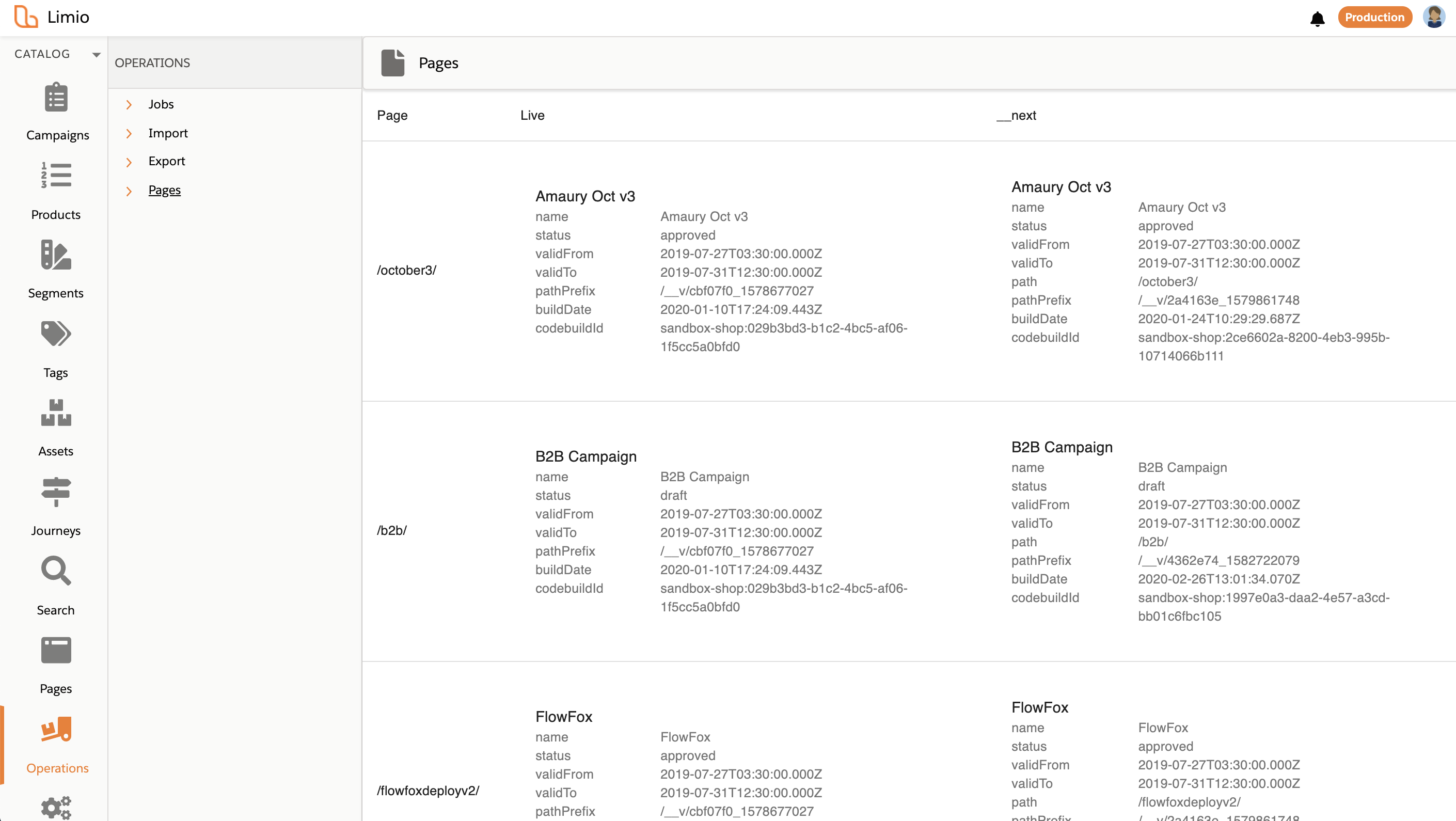Click the Live Amaury Oct v3 heading
This screenshot has height=821, width=1456.
pos(585,196)
